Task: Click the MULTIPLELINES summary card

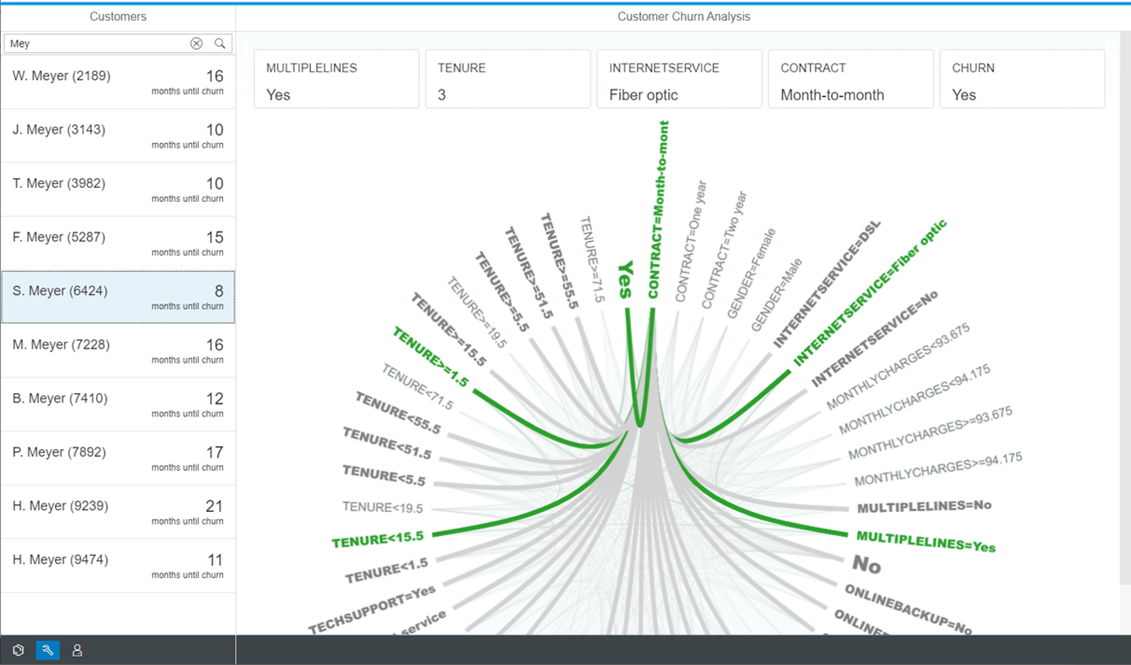Action: [336, 80]
